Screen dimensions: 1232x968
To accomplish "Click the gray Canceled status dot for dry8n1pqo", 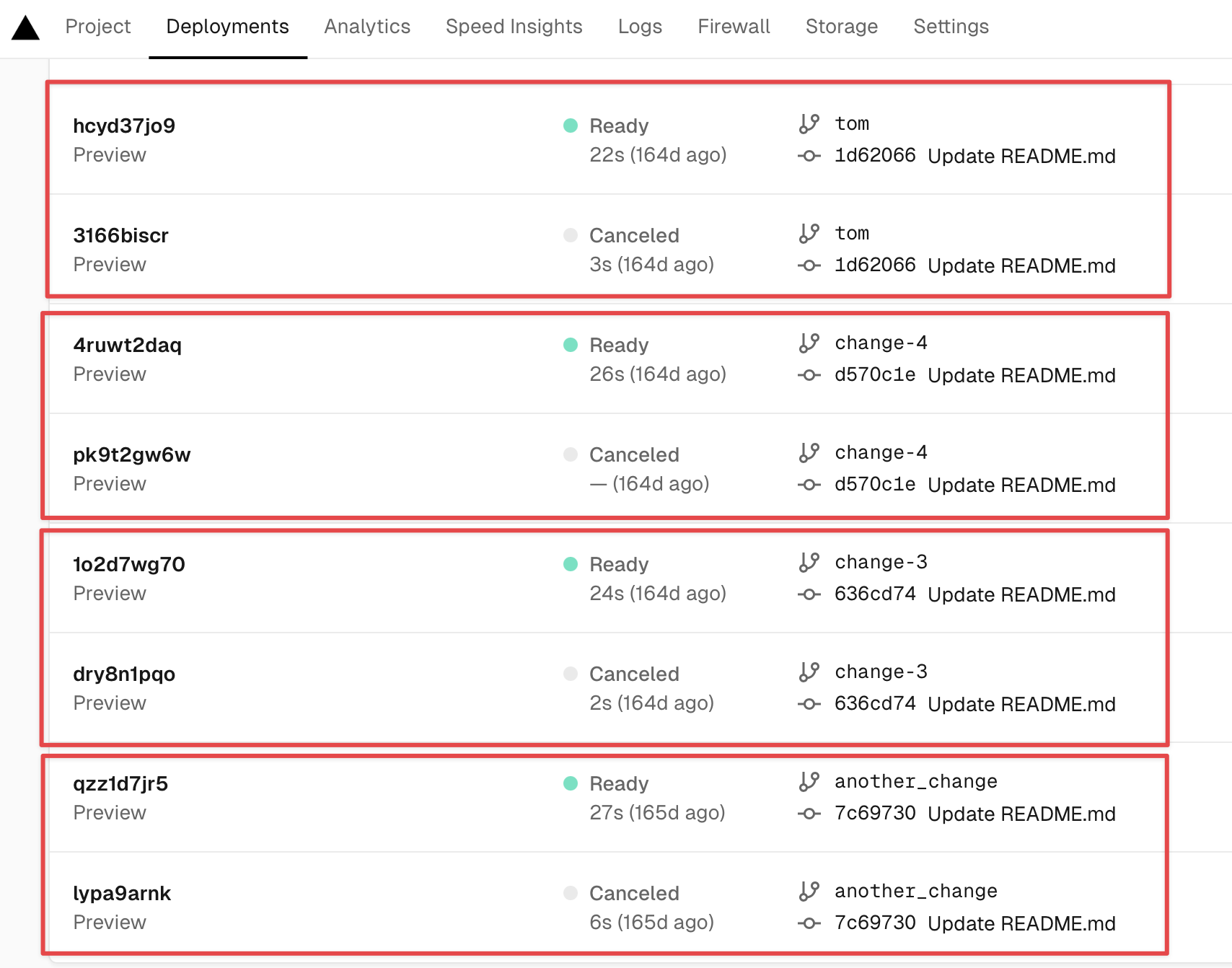I will [x=571, y=674].
